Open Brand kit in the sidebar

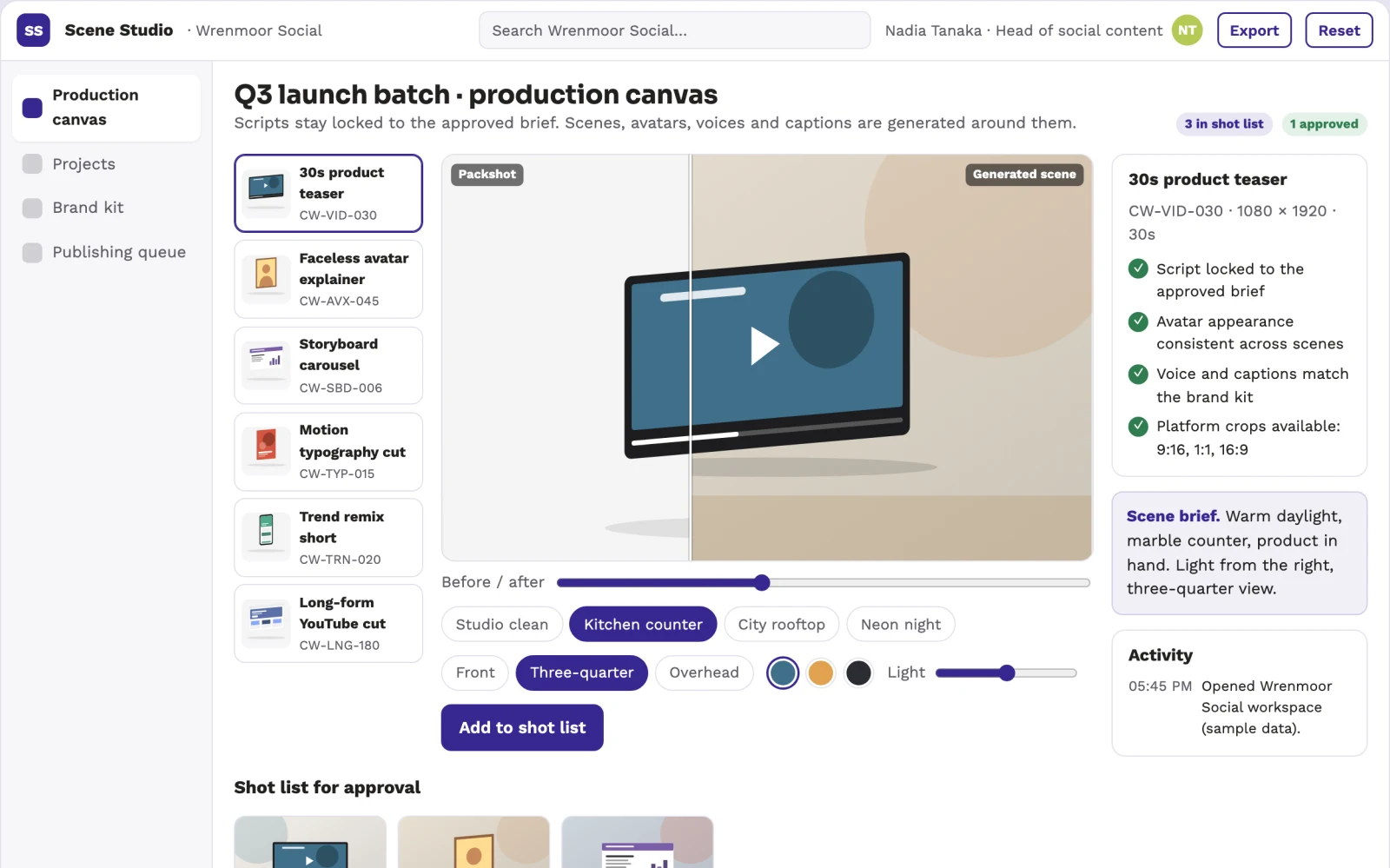[106, 208]
